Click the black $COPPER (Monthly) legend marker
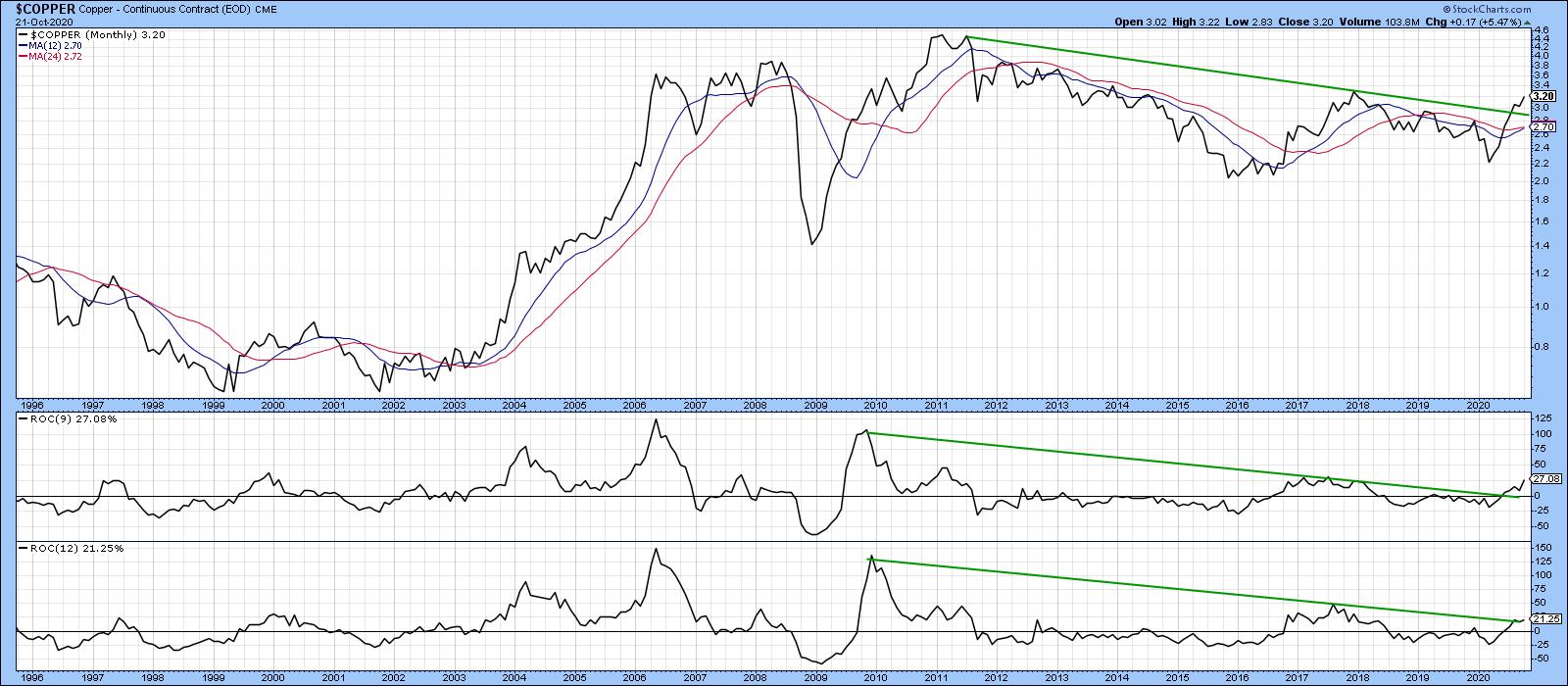This screenshot has height=686, width=1568. [24, 35]
